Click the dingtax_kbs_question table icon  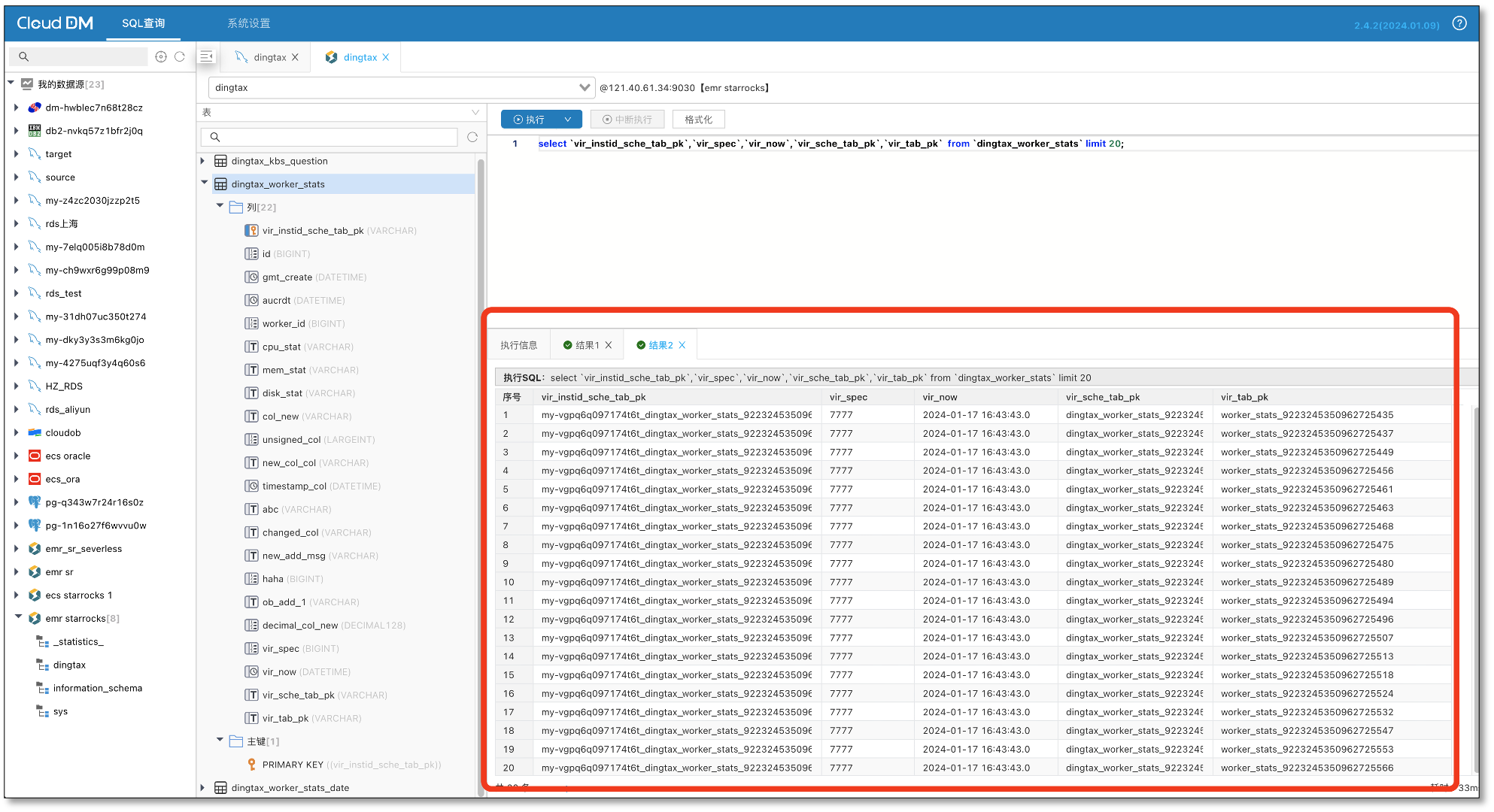[220, 161]
